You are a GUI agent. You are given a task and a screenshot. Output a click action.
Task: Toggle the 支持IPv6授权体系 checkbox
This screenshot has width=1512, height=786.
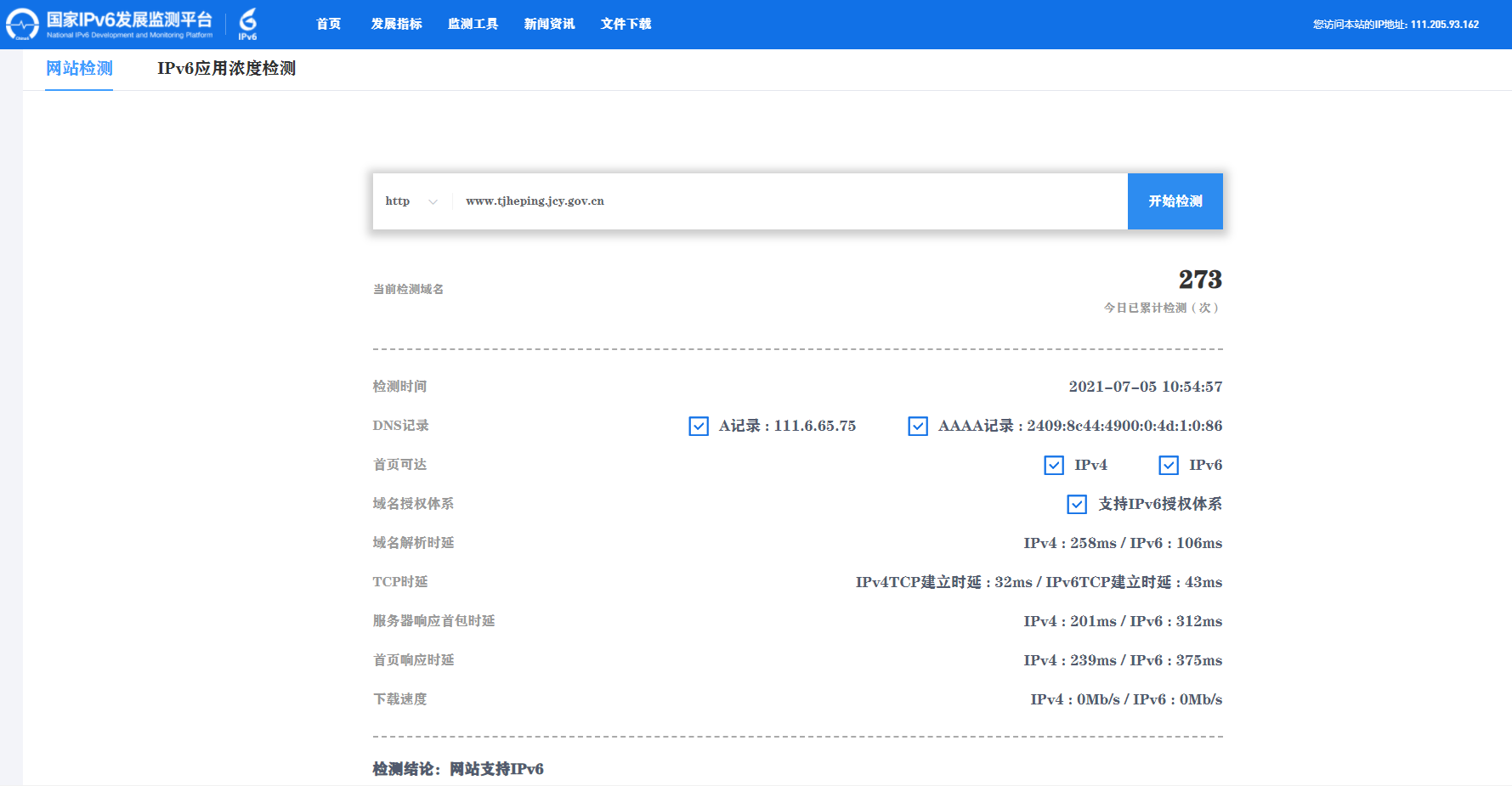coord(1077,504)
